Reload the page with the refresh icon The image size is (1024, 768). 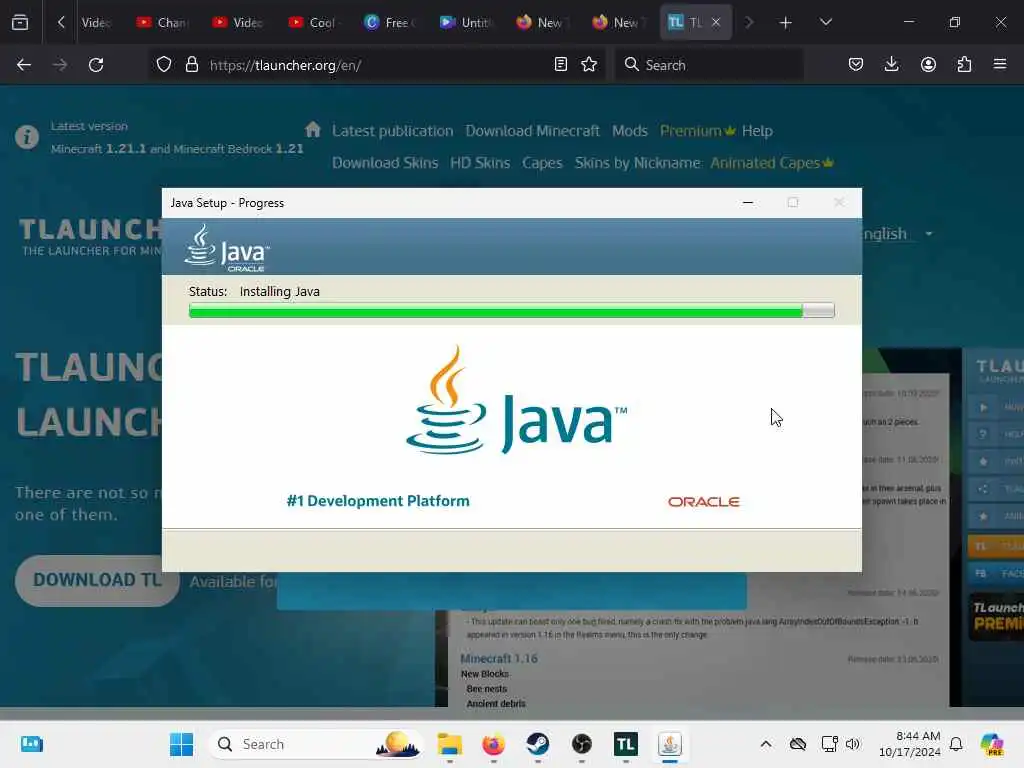[96, 65]
